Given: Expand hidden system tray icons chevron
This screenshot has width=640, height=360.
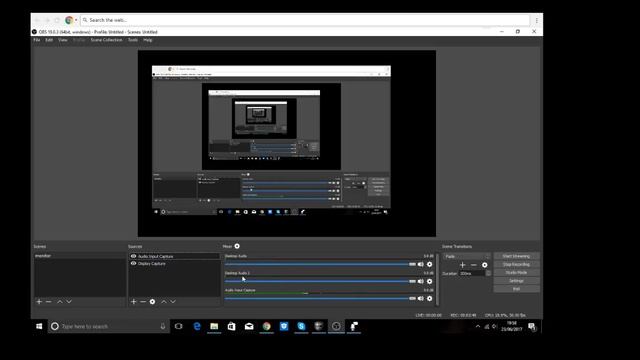Looking at the screenshot, I should click(x=478, y=326).
